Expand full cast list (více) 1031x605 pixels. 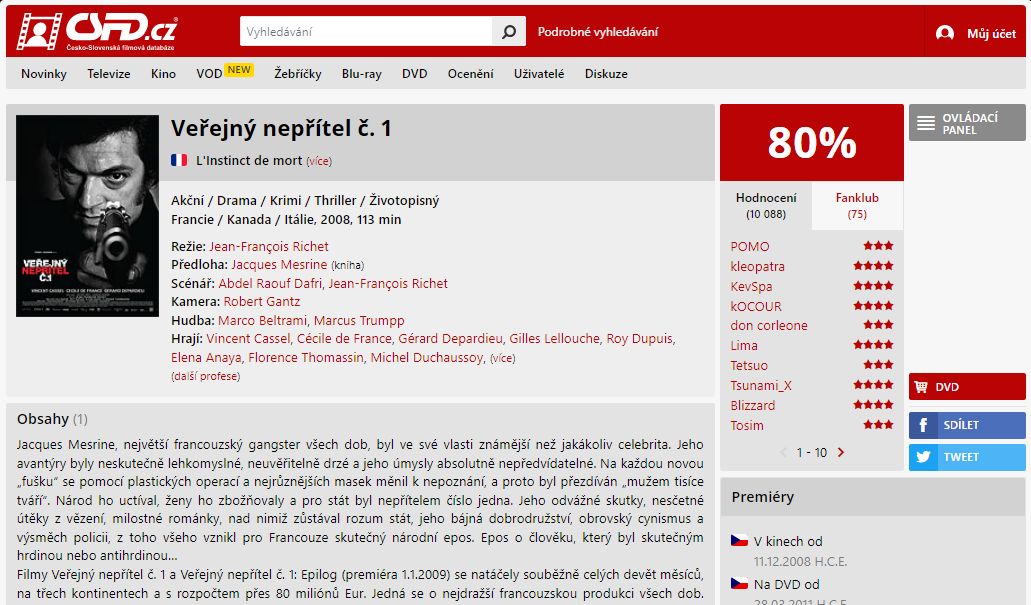coord(503,358)
